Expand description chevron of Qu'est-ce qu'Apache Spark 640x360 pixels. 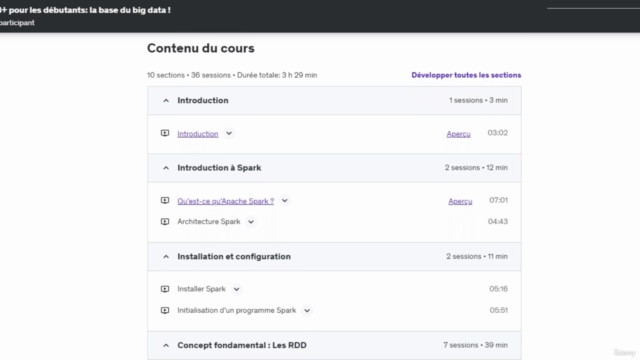(284, 200)
